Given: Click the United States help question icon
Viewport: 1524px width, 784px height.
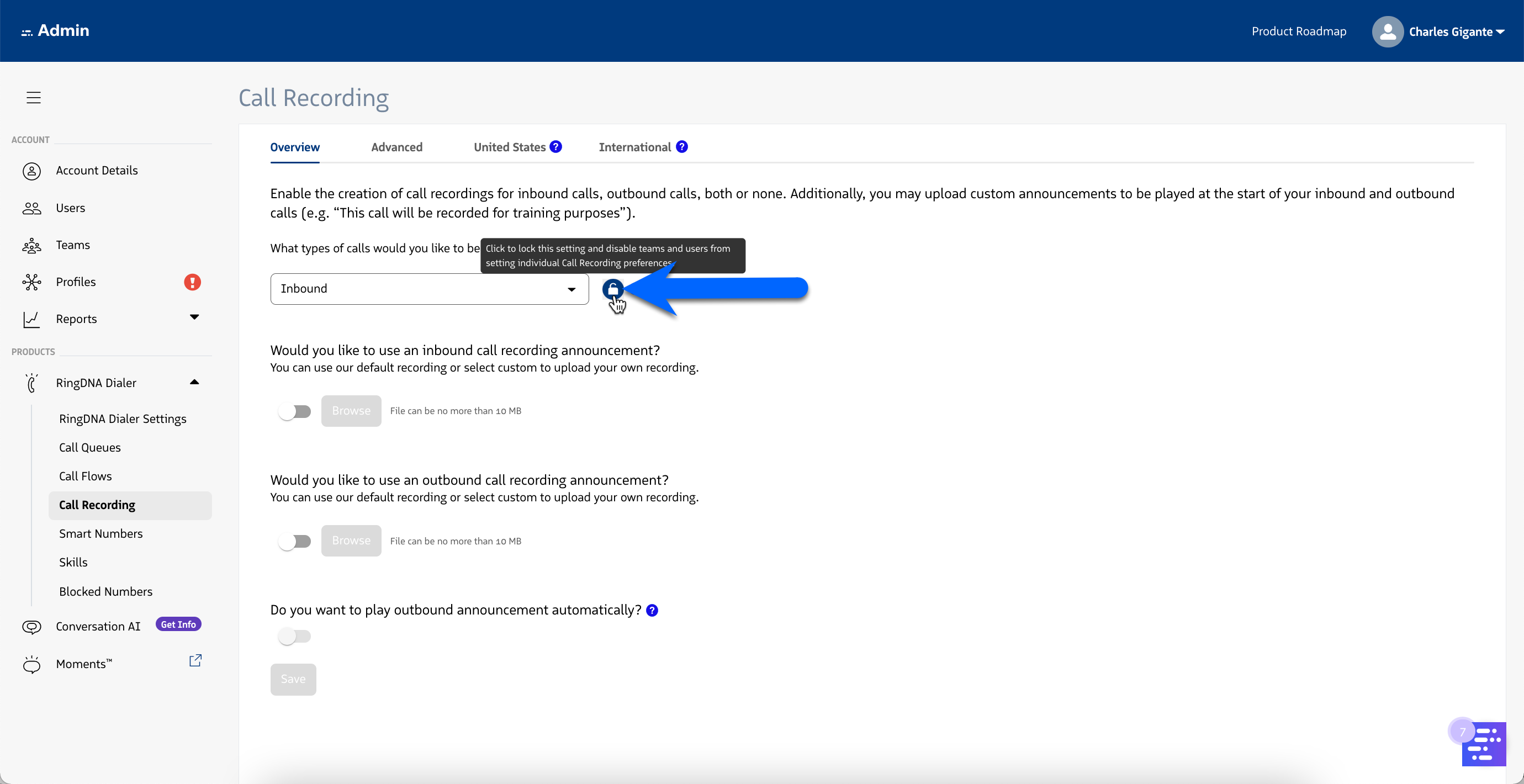Looking at the screenshot, I should coord(555,147).
